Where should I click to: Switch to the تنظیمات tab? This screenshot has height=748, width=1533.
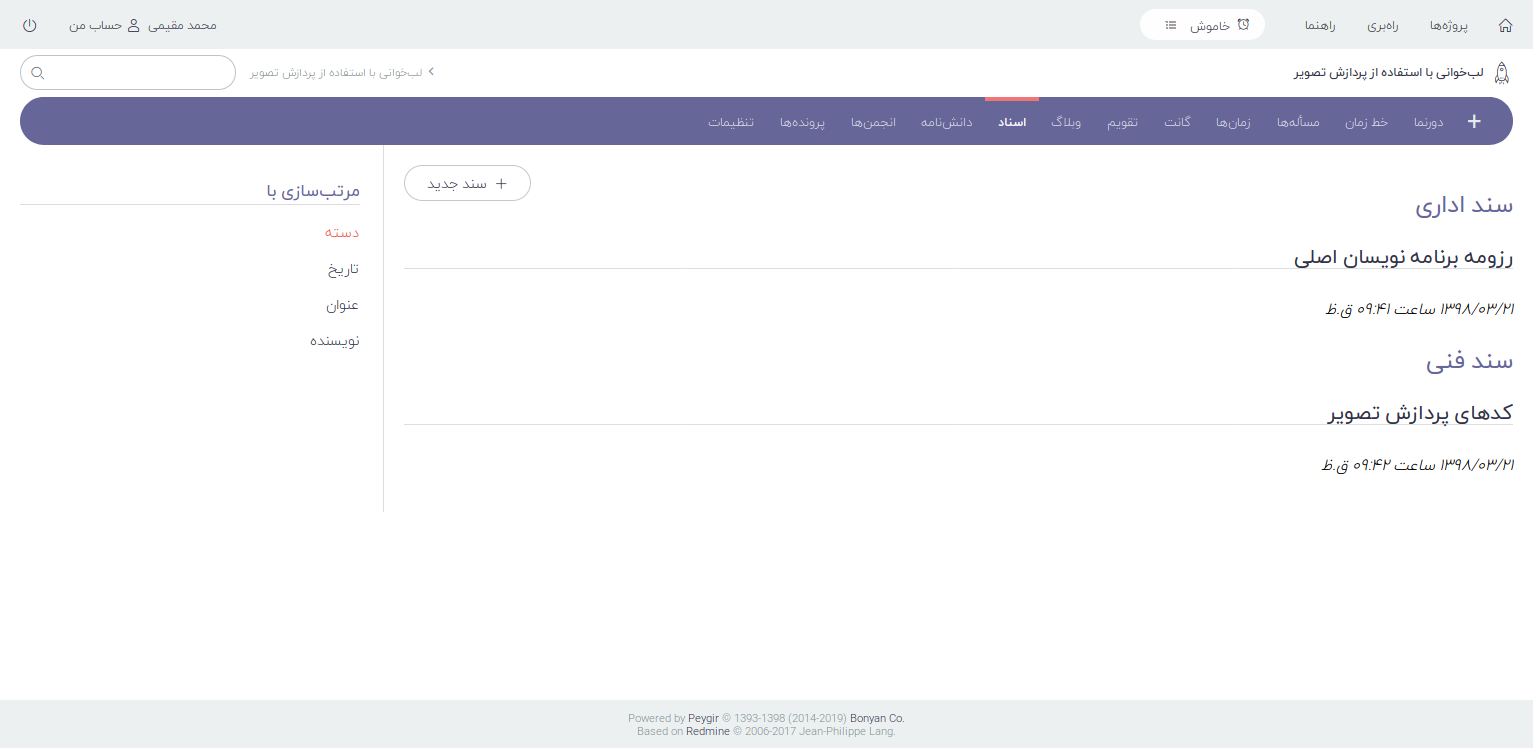coord(731,122)
